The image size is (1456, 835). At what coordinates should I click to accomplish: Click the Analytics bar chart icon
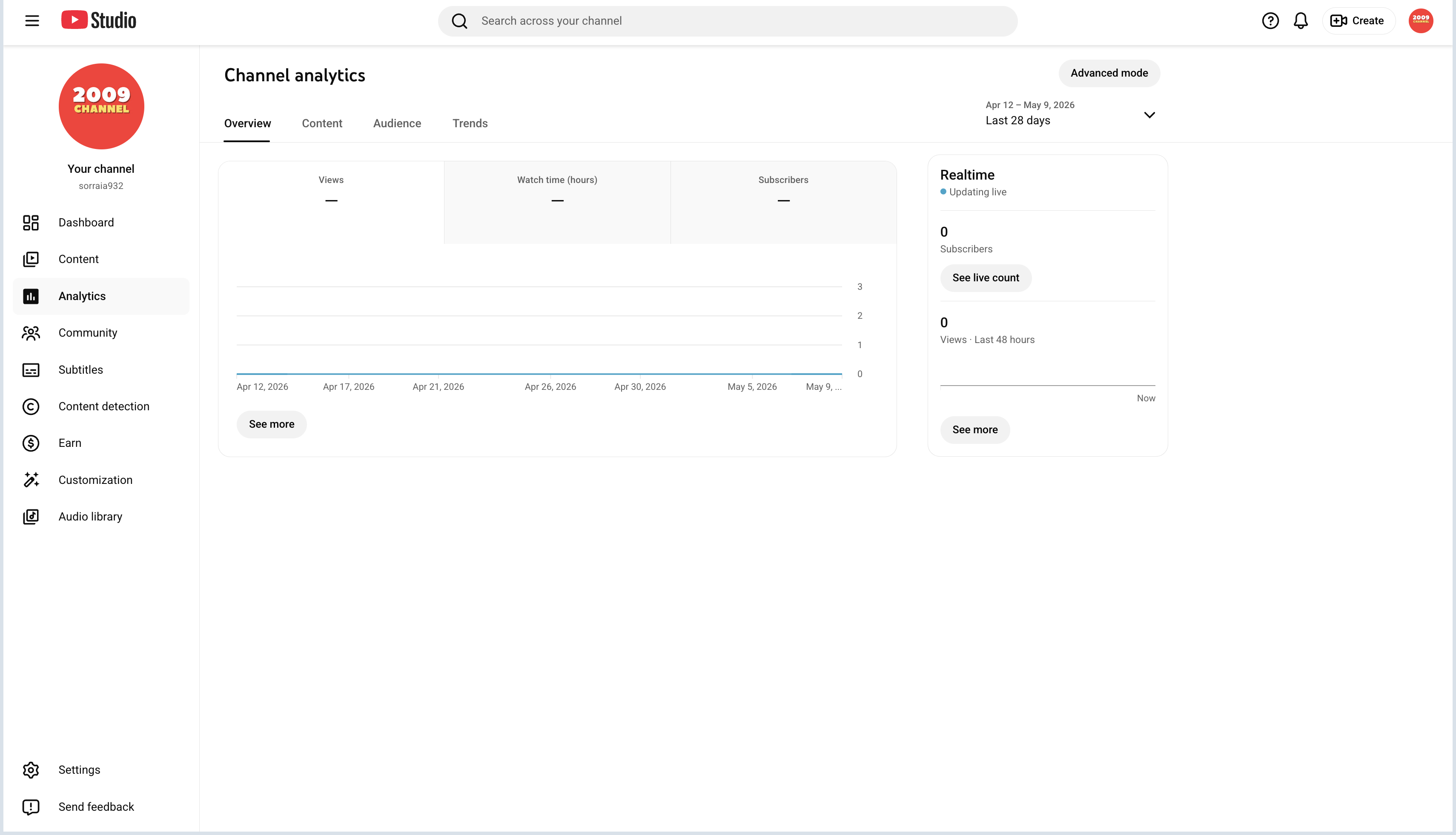[x=31, y=296]
